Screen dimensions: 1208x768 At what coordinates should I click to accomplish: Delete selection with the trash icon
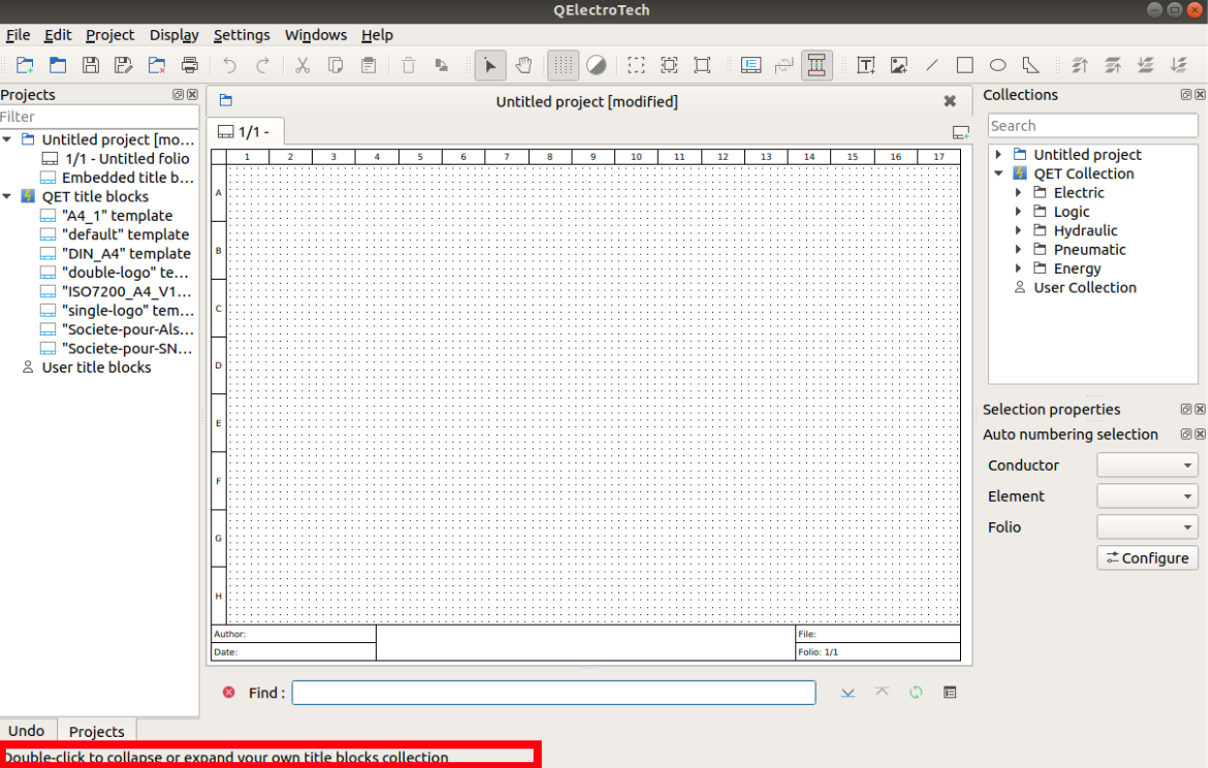[408, 65]
